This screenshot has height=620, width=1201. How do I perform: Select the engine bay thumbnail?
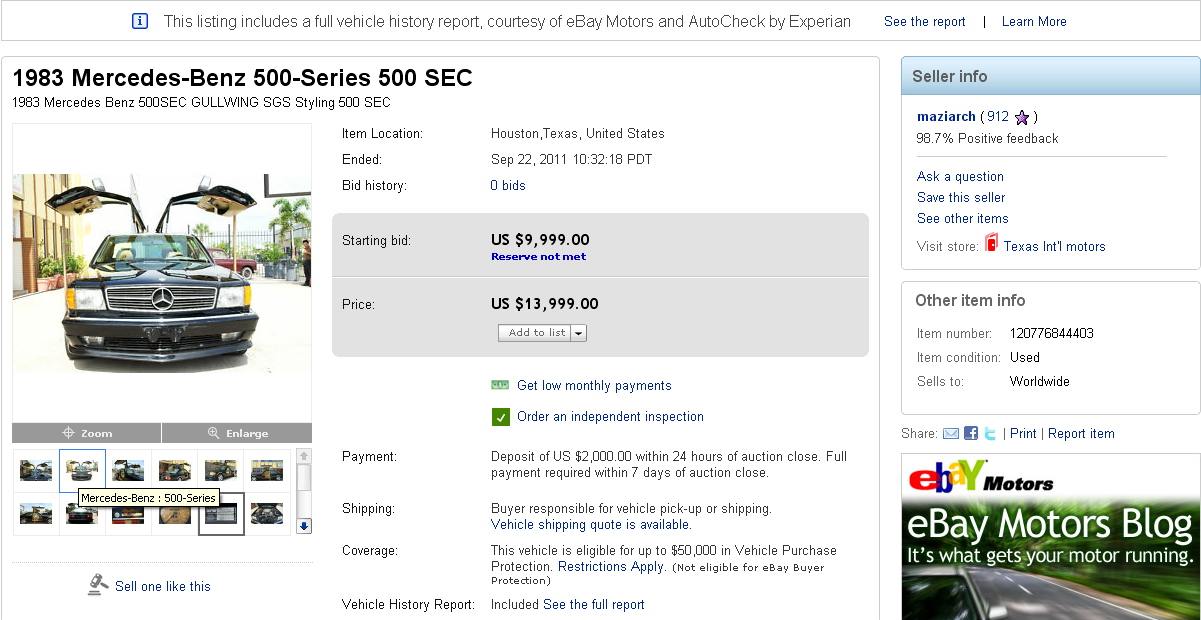(266, 514)
